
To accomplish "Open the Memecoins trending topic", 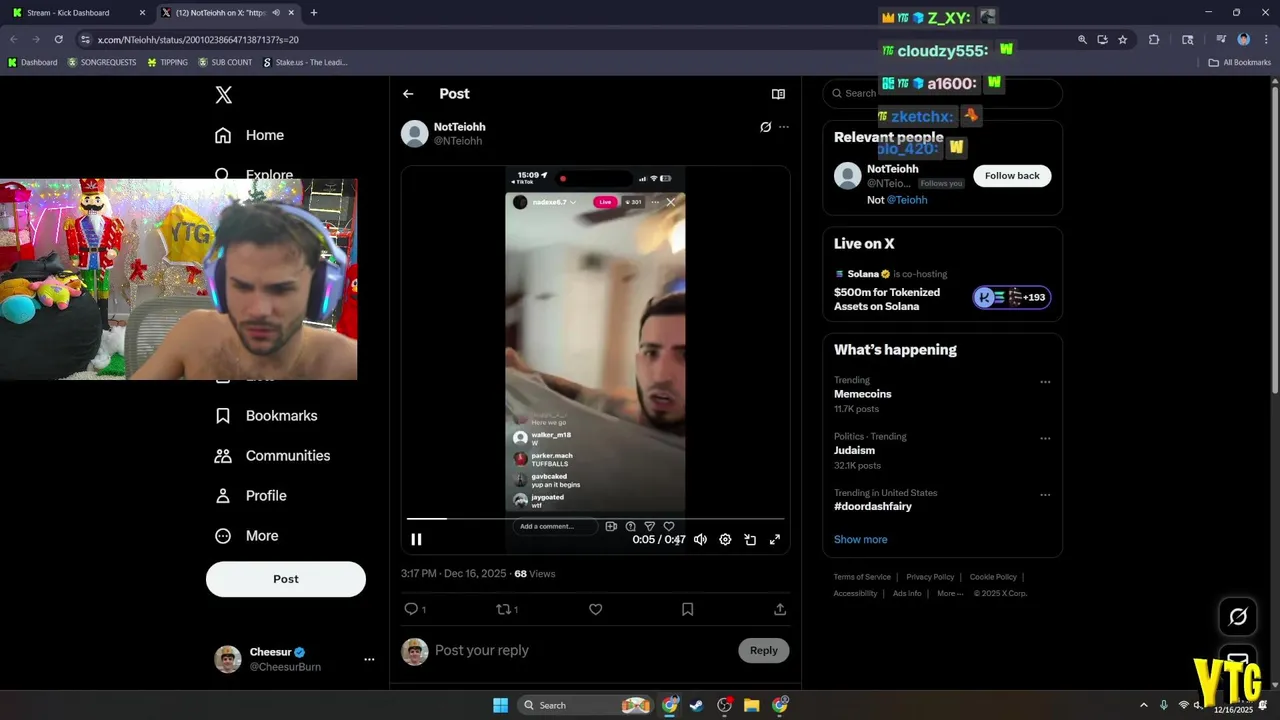I will click(863, 394).
